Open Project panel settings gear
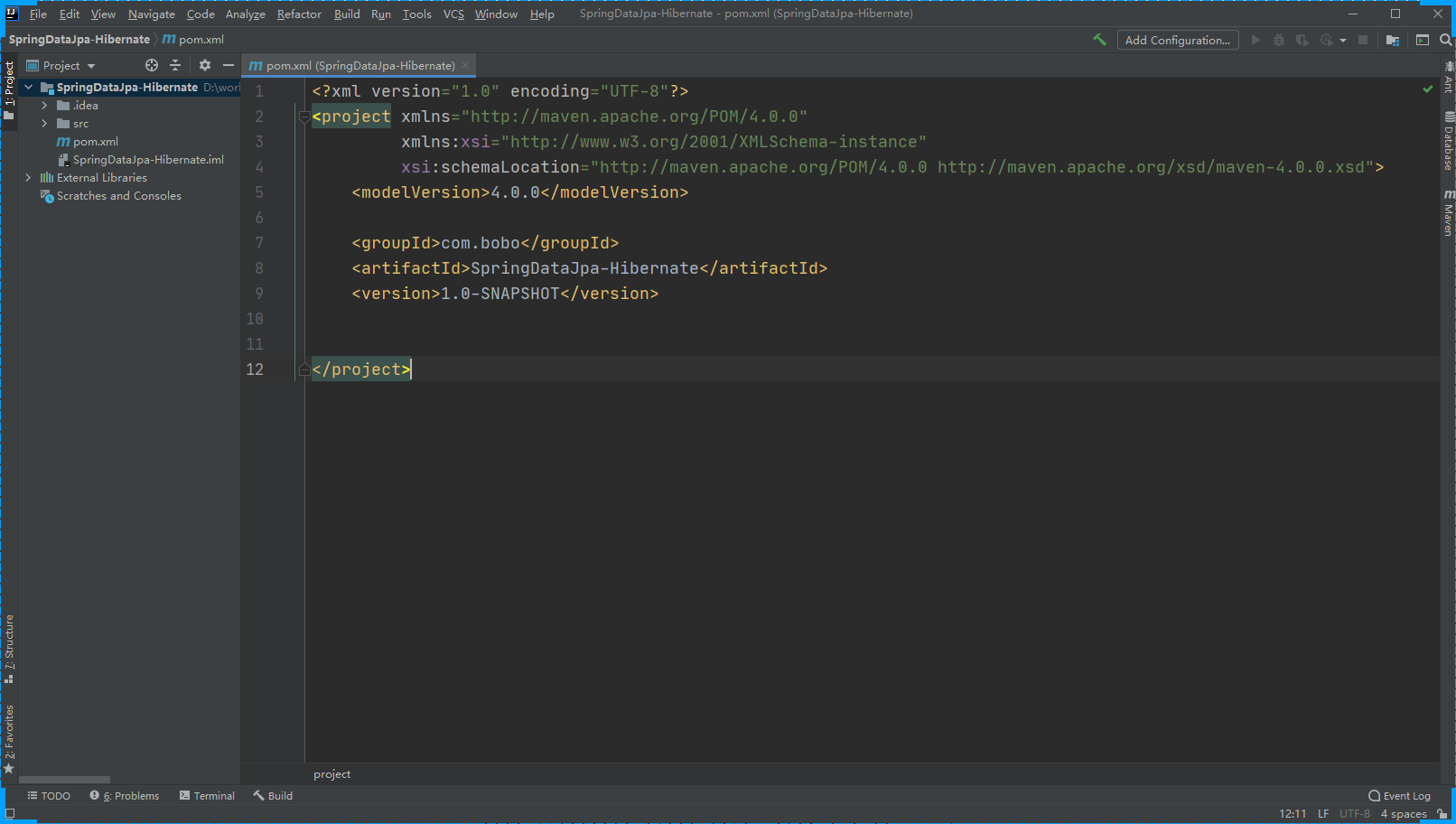Image resolution: width=1456 pixels, height=824 pixels. tap(205, 65)
